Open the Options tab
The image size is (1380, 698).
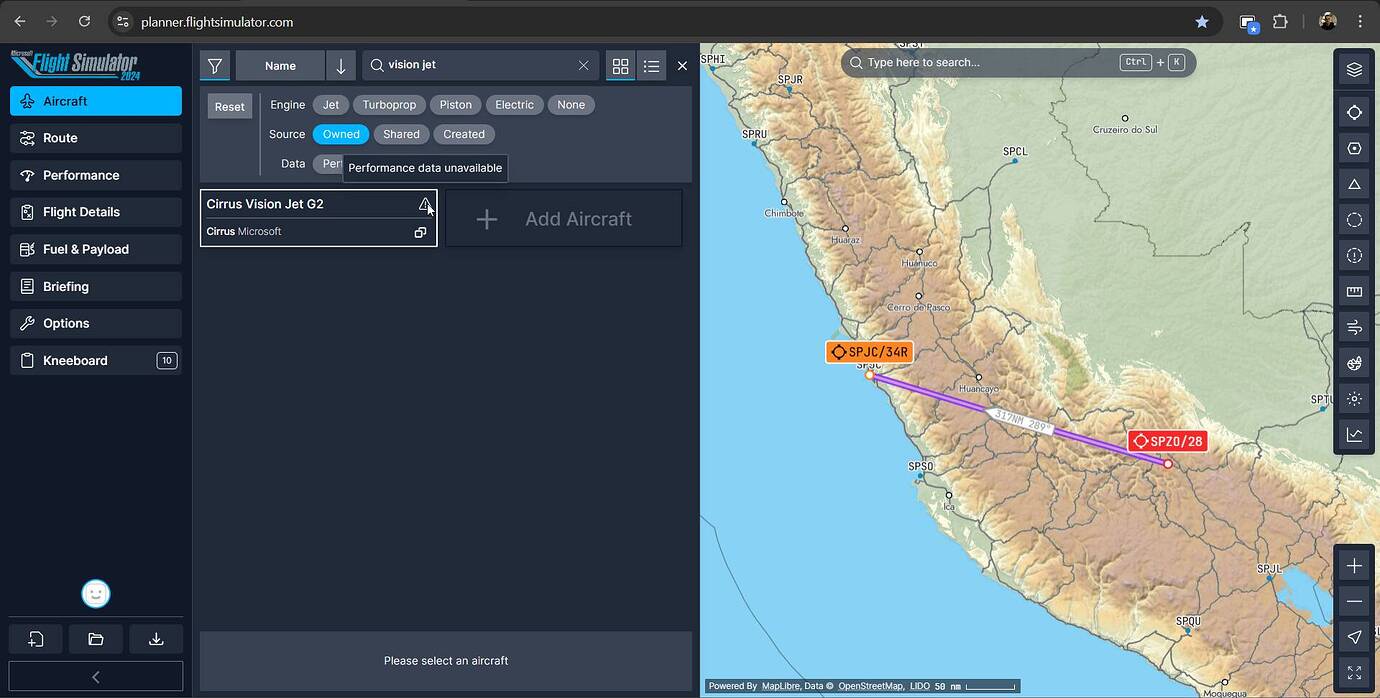(x=96, y=323)
